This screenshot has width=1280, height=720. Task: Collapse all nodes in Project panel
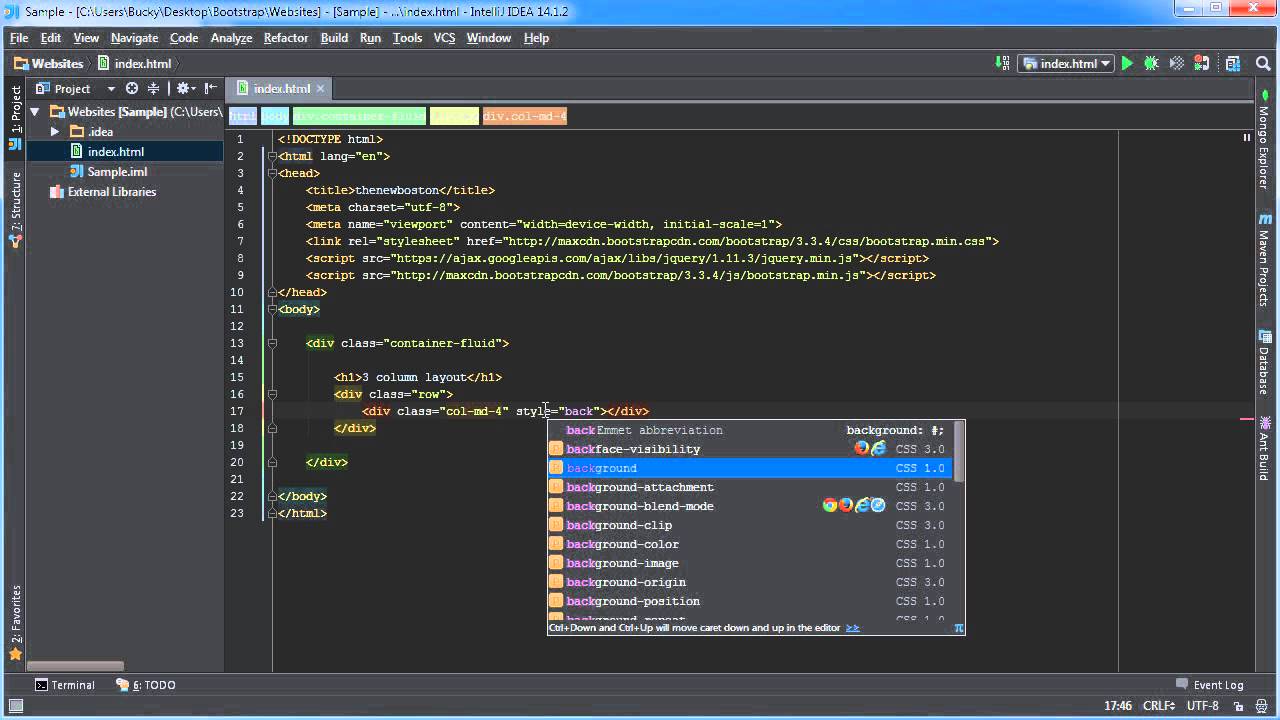pyautogui.click(x=153, y=89)
